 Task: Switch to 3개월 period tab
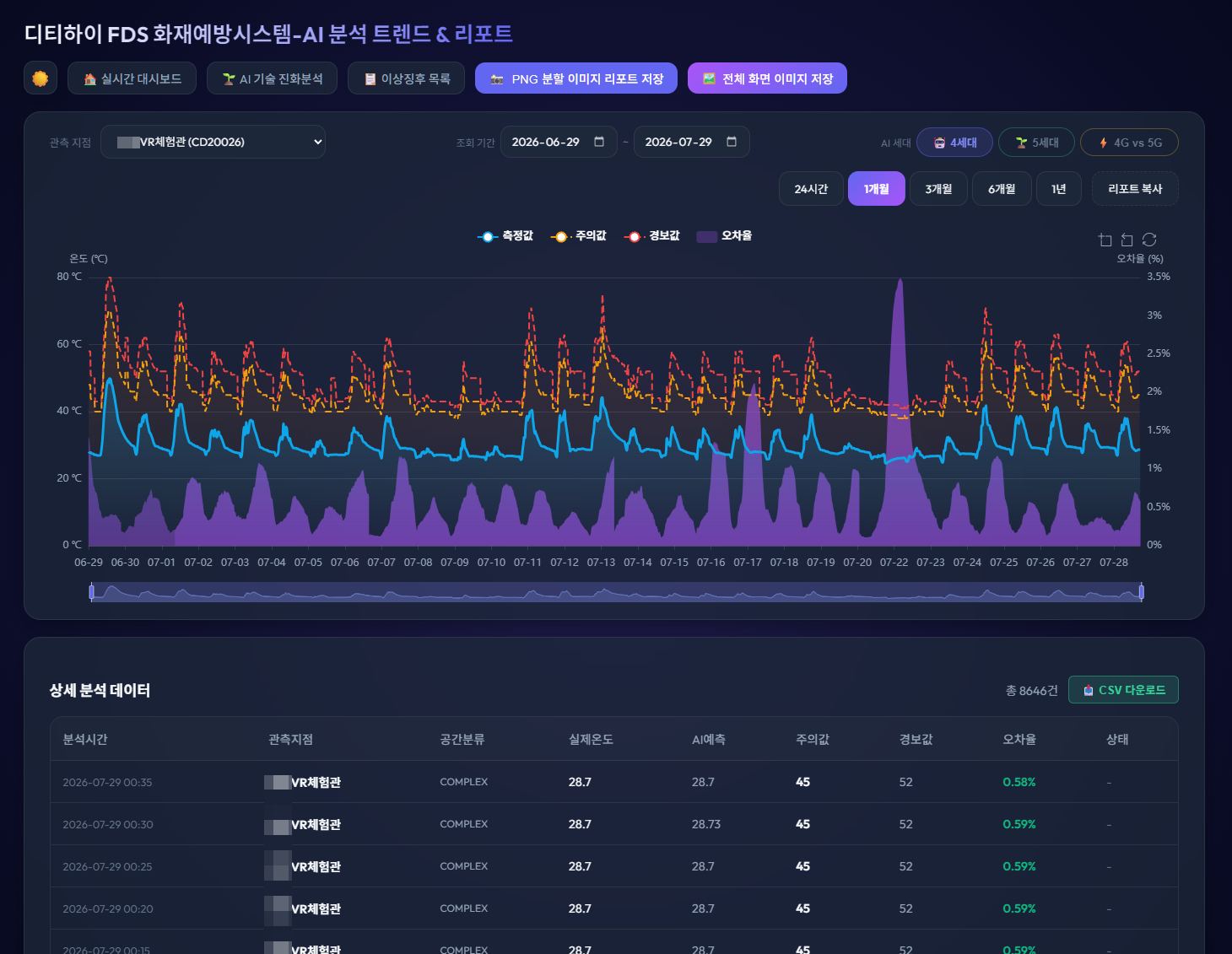click(x=938, y=189)
